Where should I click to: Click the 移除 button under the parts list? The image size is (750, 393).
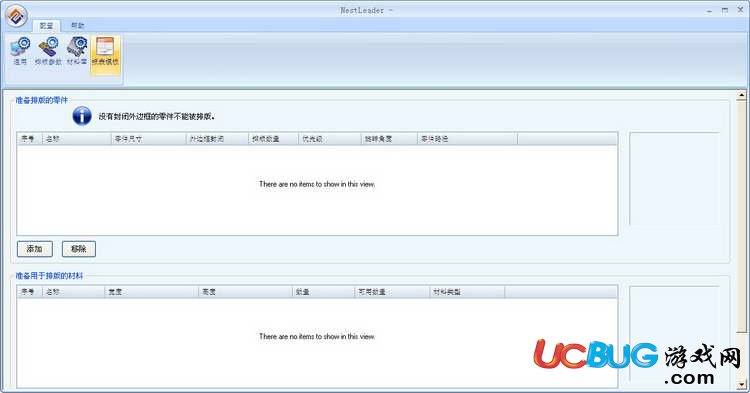[x=79, y=249]
